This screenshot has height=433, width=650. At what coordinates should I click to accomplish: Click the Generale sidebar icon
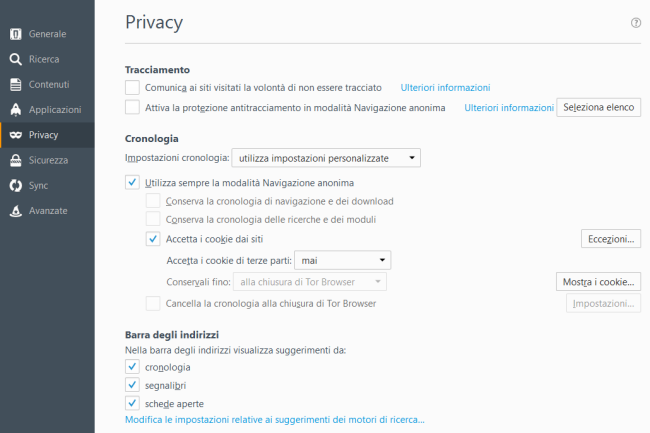[16, 34]
